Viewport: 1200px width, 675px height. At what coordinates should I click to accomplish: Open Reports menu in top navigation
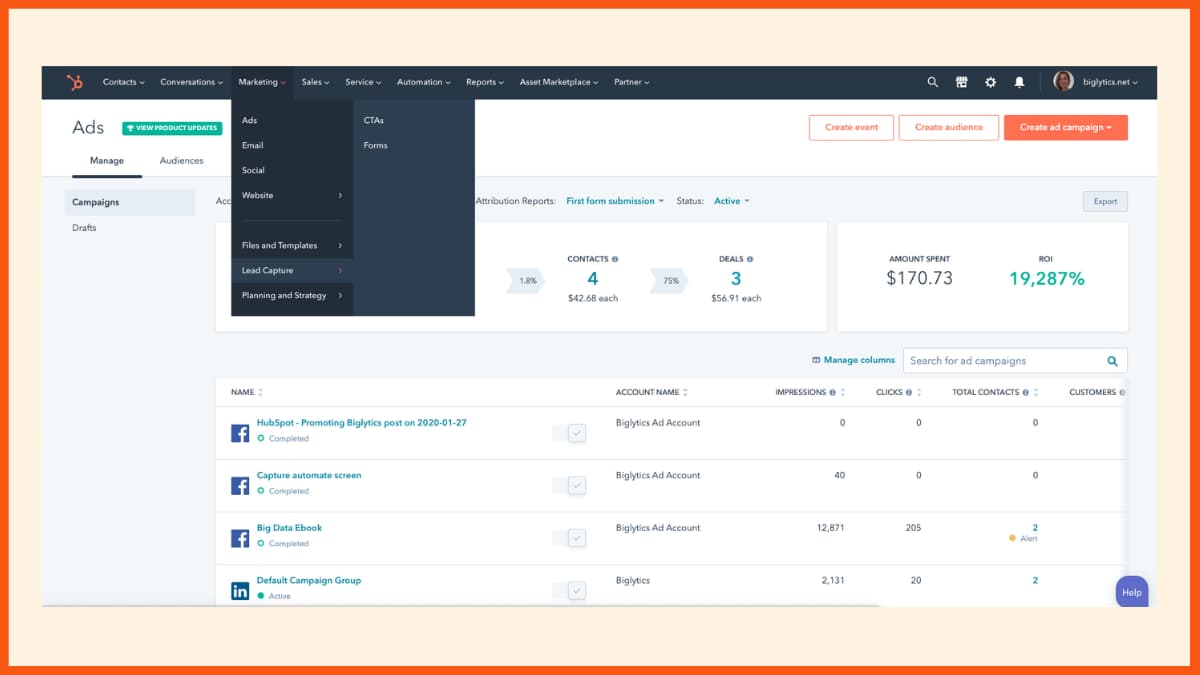[485, 82]
